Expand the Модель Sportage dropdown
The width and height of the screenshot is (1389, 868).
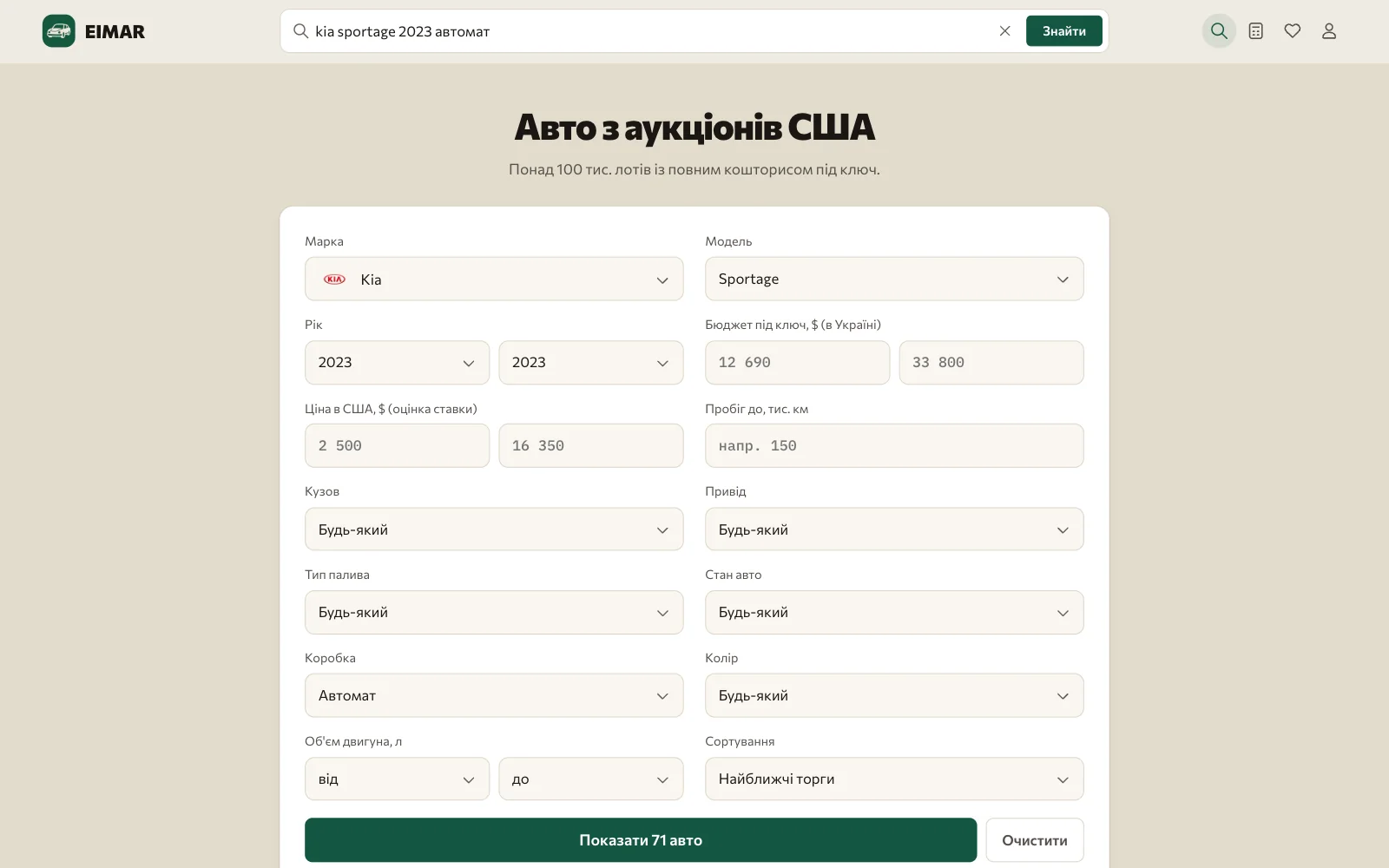pyautogui.click(x=894, y=279)
